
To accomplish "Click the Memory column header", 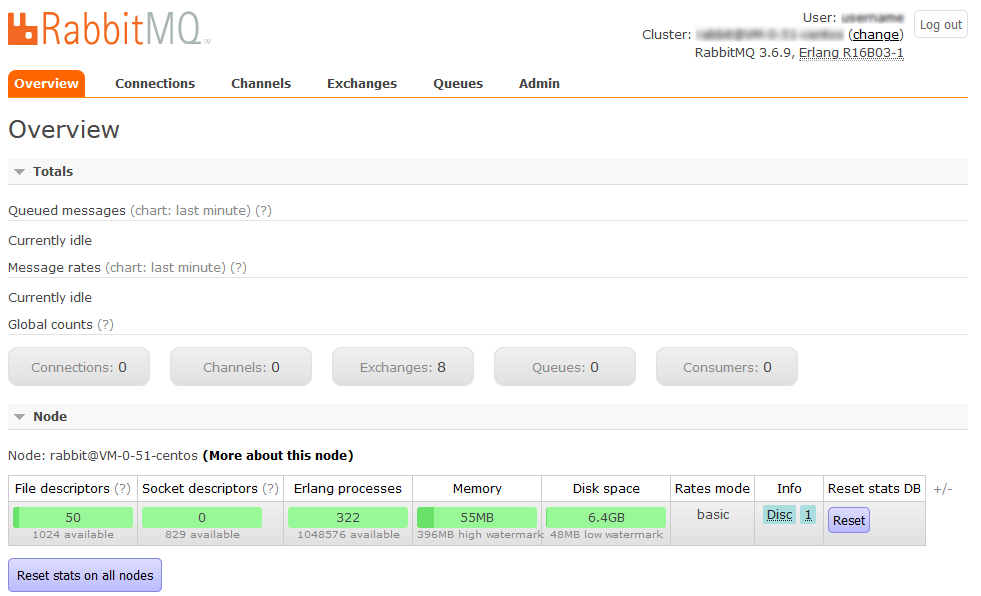I will pos(477,489).
